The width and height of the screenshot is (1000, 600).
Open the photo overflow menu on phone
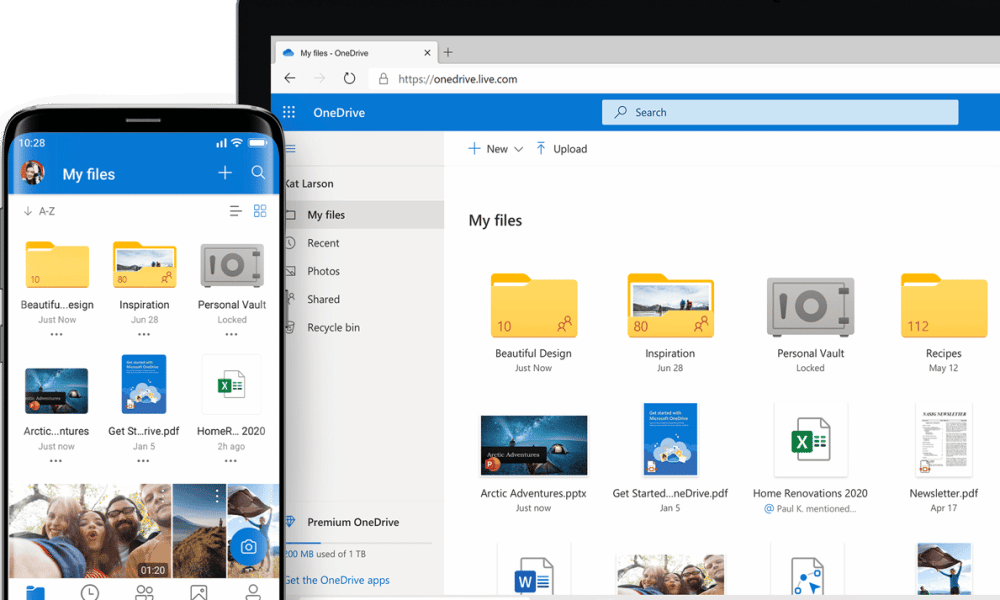(x=217, y=495)
